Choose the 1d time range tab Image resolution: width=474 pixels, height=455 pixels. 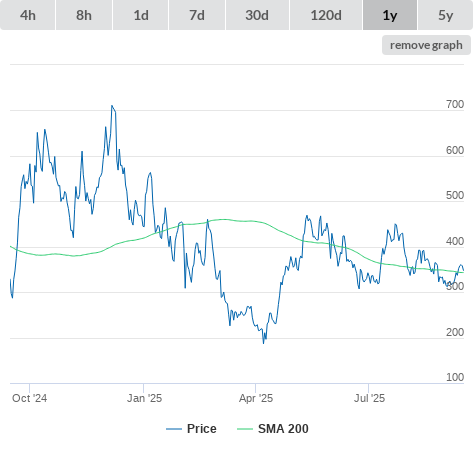tap(141, 15)
